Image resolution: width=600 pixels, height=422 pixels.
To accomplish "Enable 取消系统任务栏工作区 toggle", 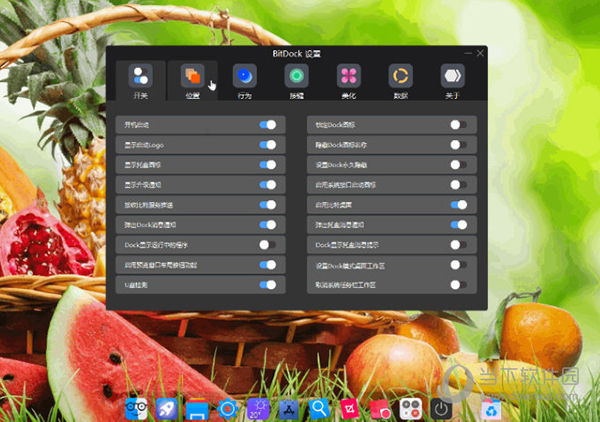I will [x=459, y=285].
